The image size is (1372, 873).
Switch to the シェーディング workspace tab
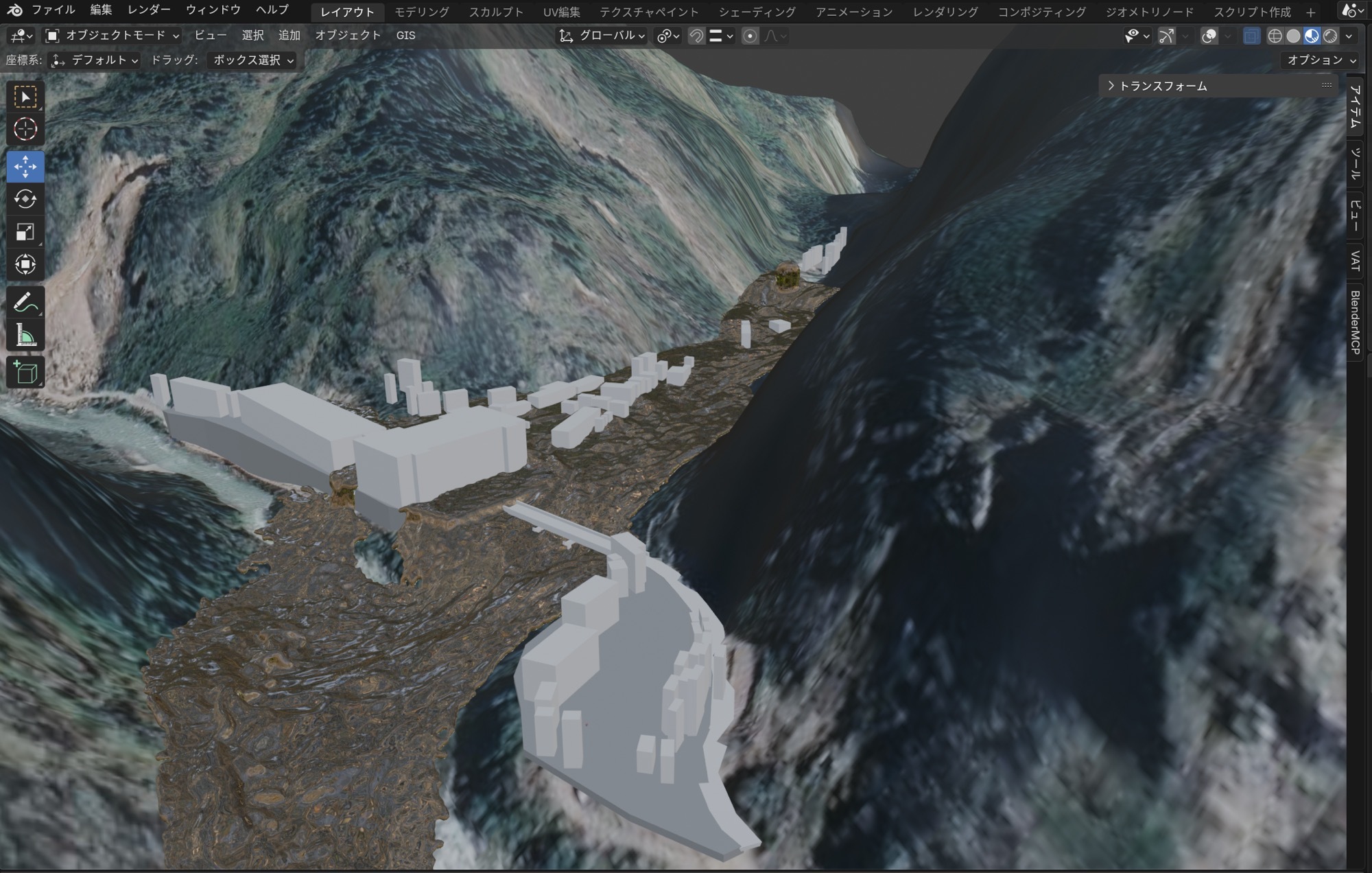(x=757, y=12)
